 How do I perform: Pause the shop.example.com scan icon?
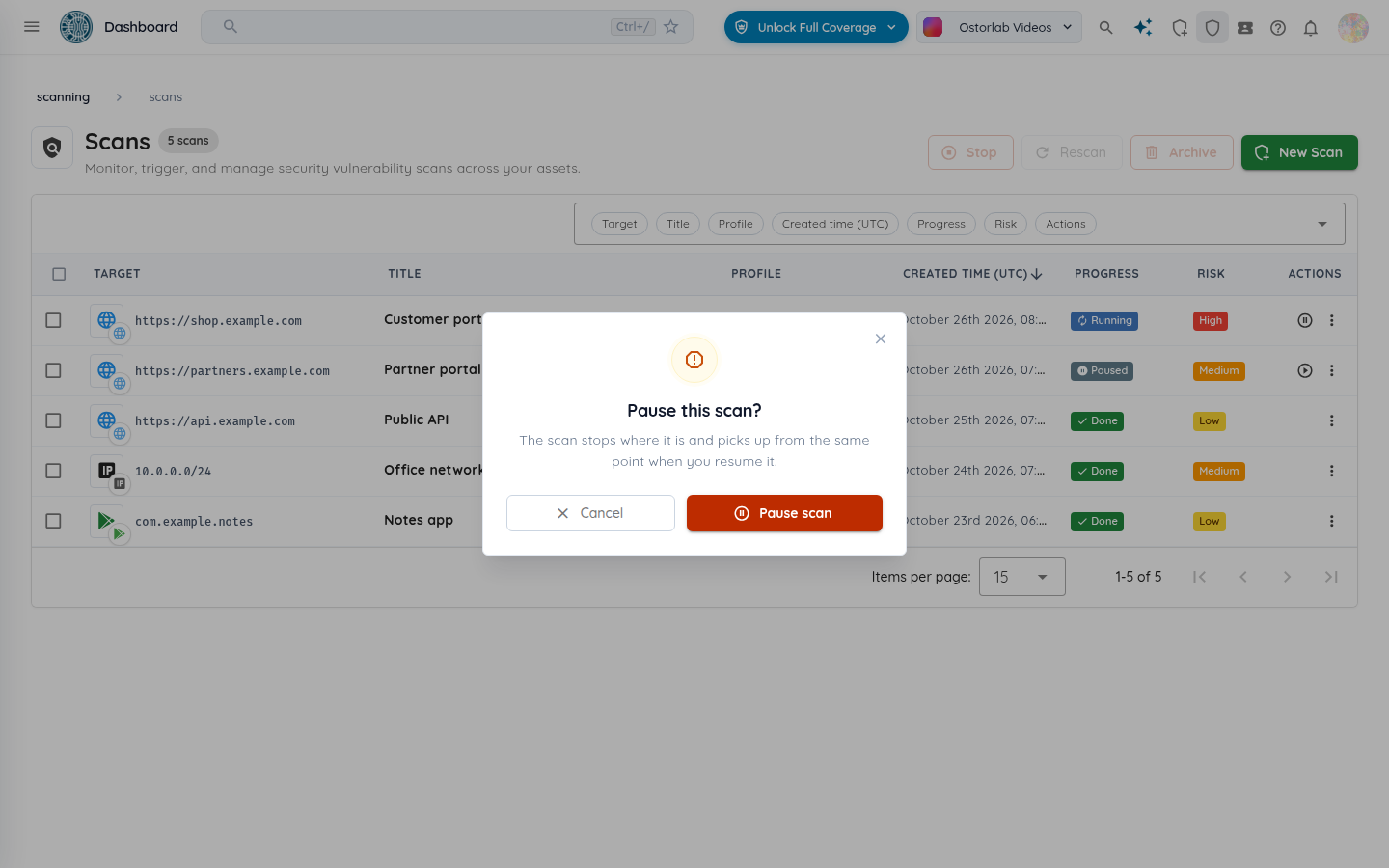[1305, 320]
